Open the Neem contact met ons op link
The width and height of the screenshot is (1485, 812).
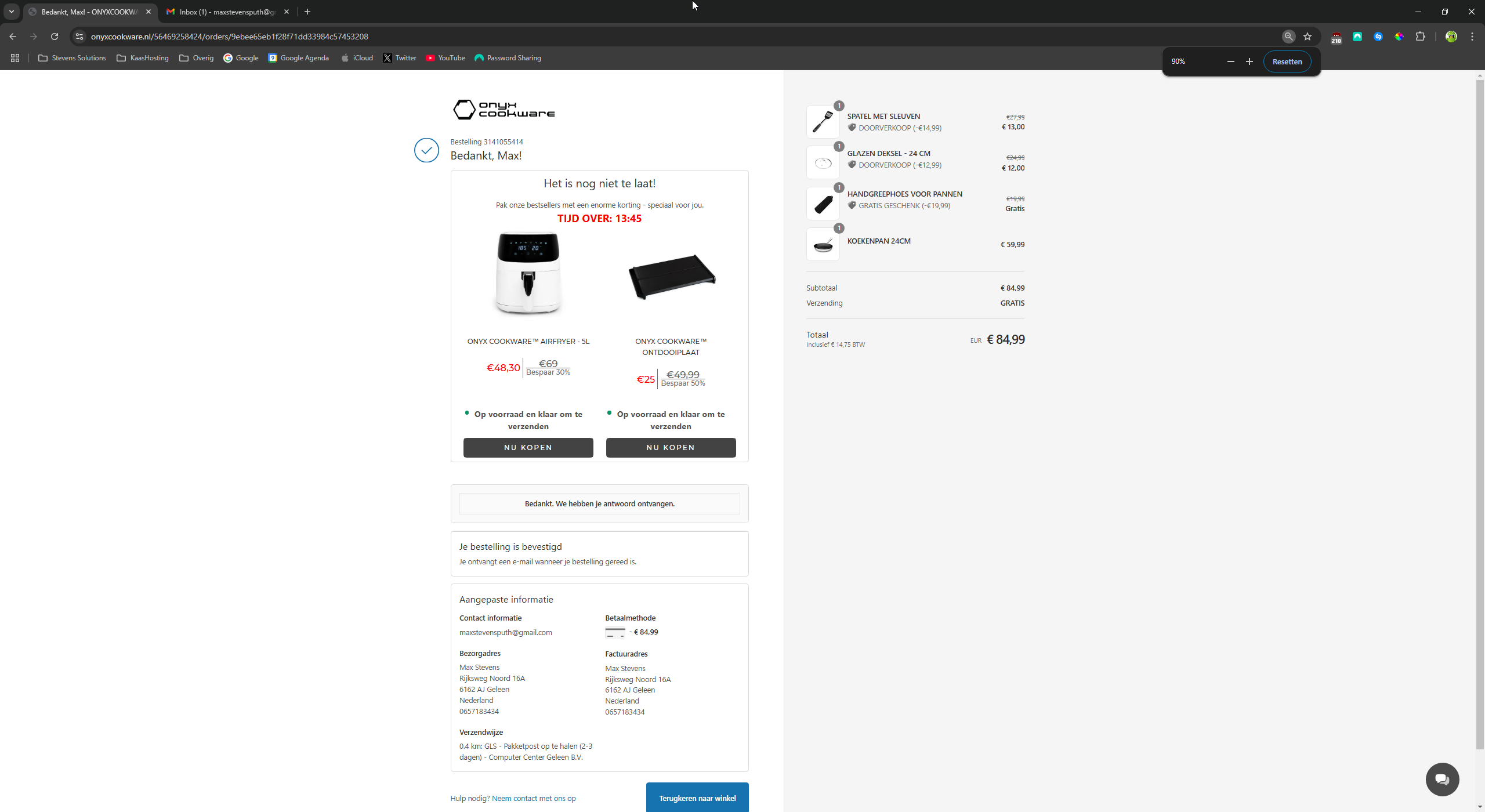(534, 798)
